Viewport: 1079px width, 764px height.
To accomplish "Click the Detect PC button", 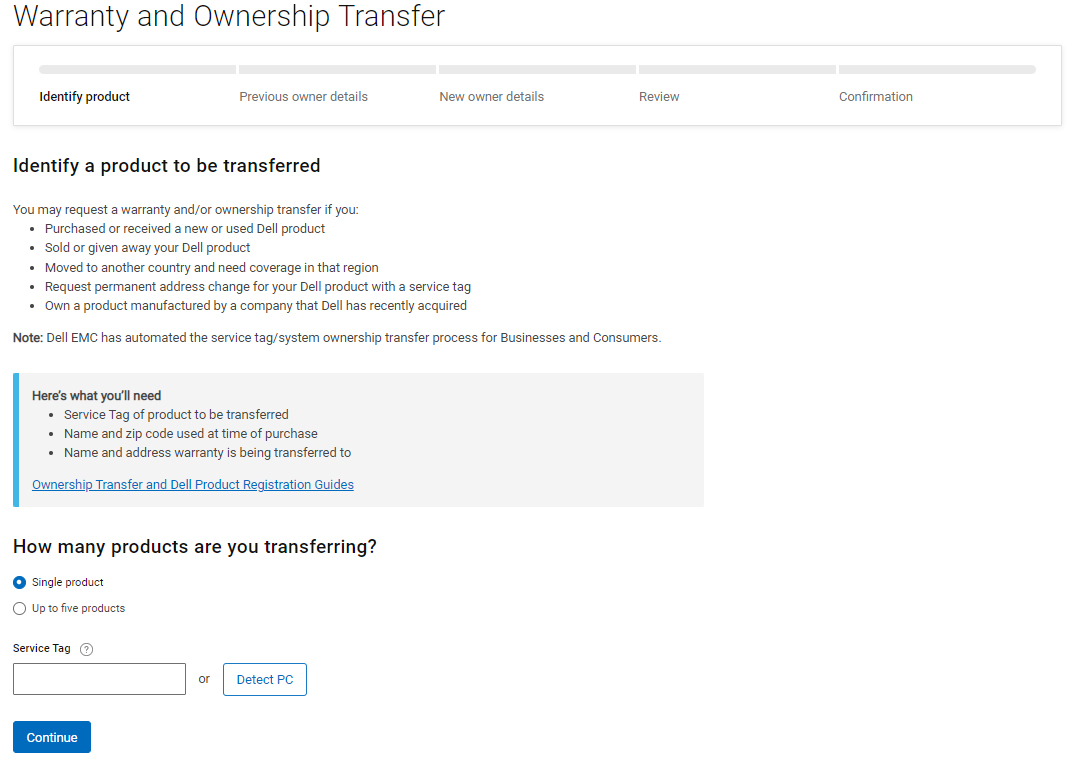I will point(265,679).
